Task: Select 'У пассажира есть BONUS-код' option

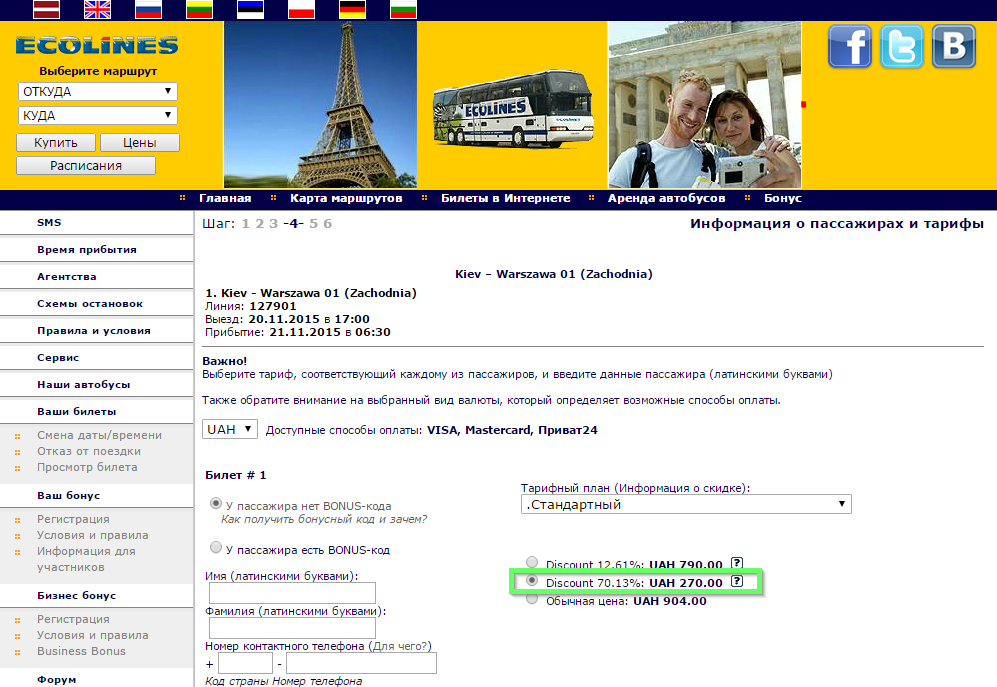Action: point(216,547)
